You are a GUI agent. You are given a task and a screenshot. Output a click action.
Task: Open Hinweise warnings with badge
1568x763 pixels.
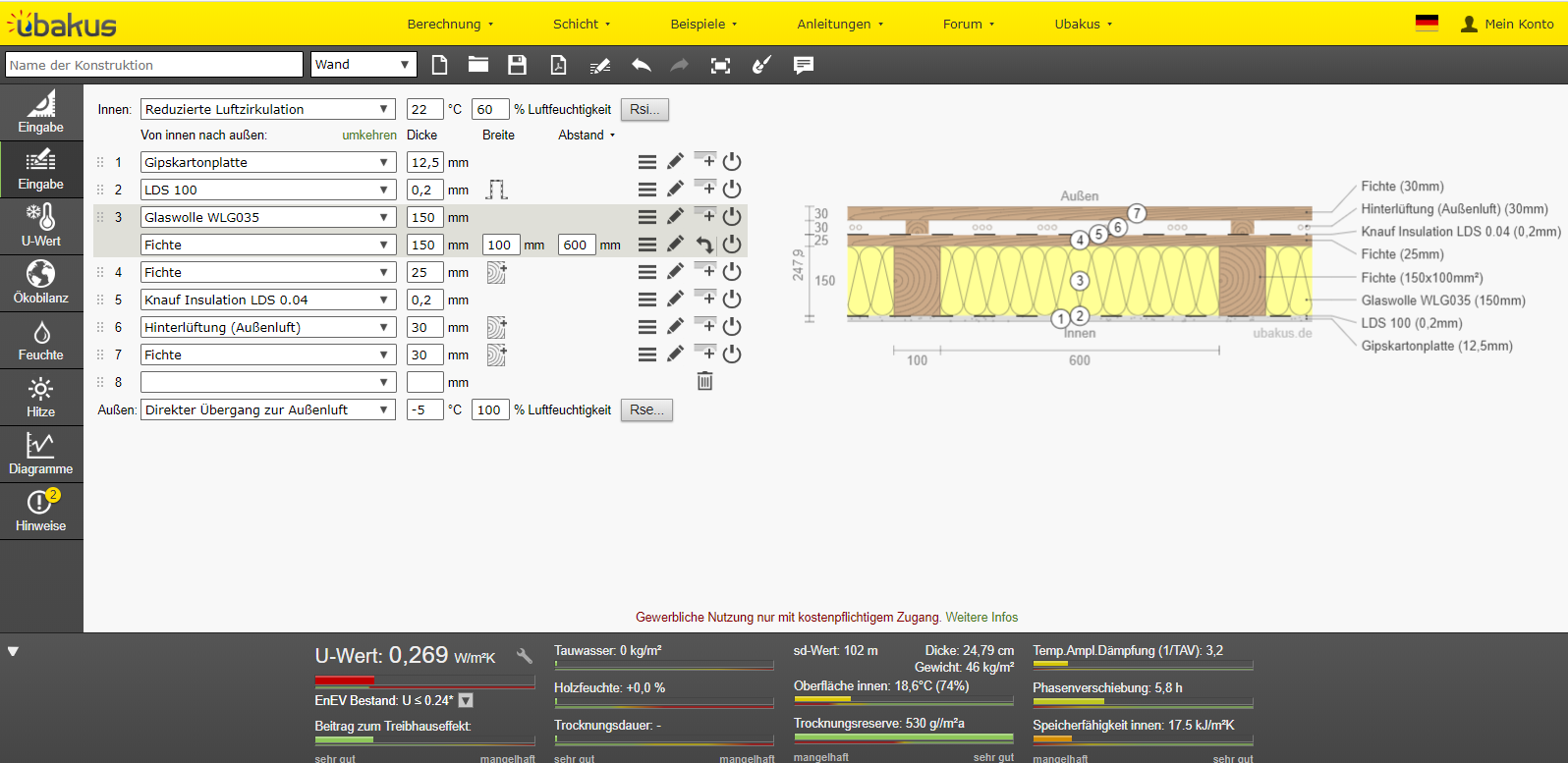(x=41, y=511)
